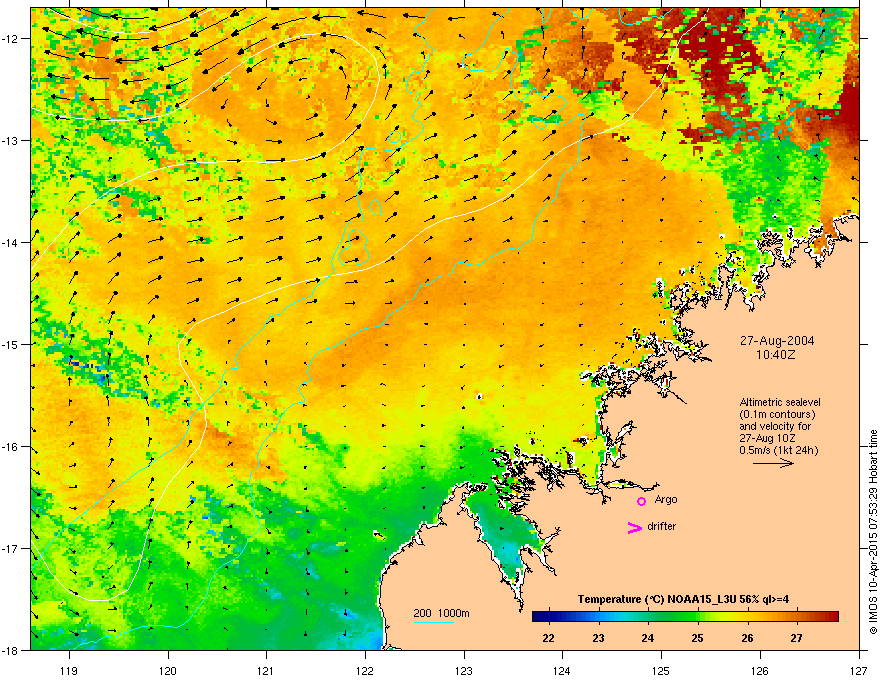Click the 123 longitude axis label
The height and width of the screenshot is (680, 880).
click(x=464, y=670)
